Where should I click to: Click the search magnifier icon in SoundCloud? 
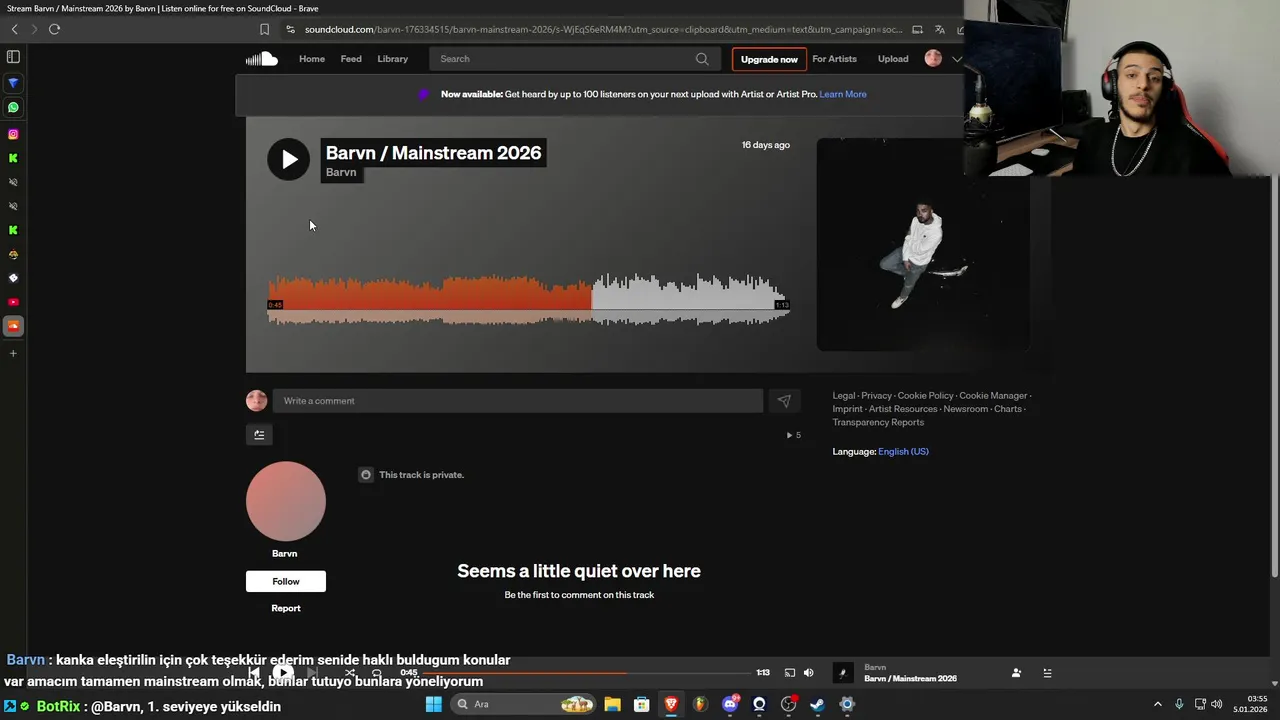[x=702, y=59]
